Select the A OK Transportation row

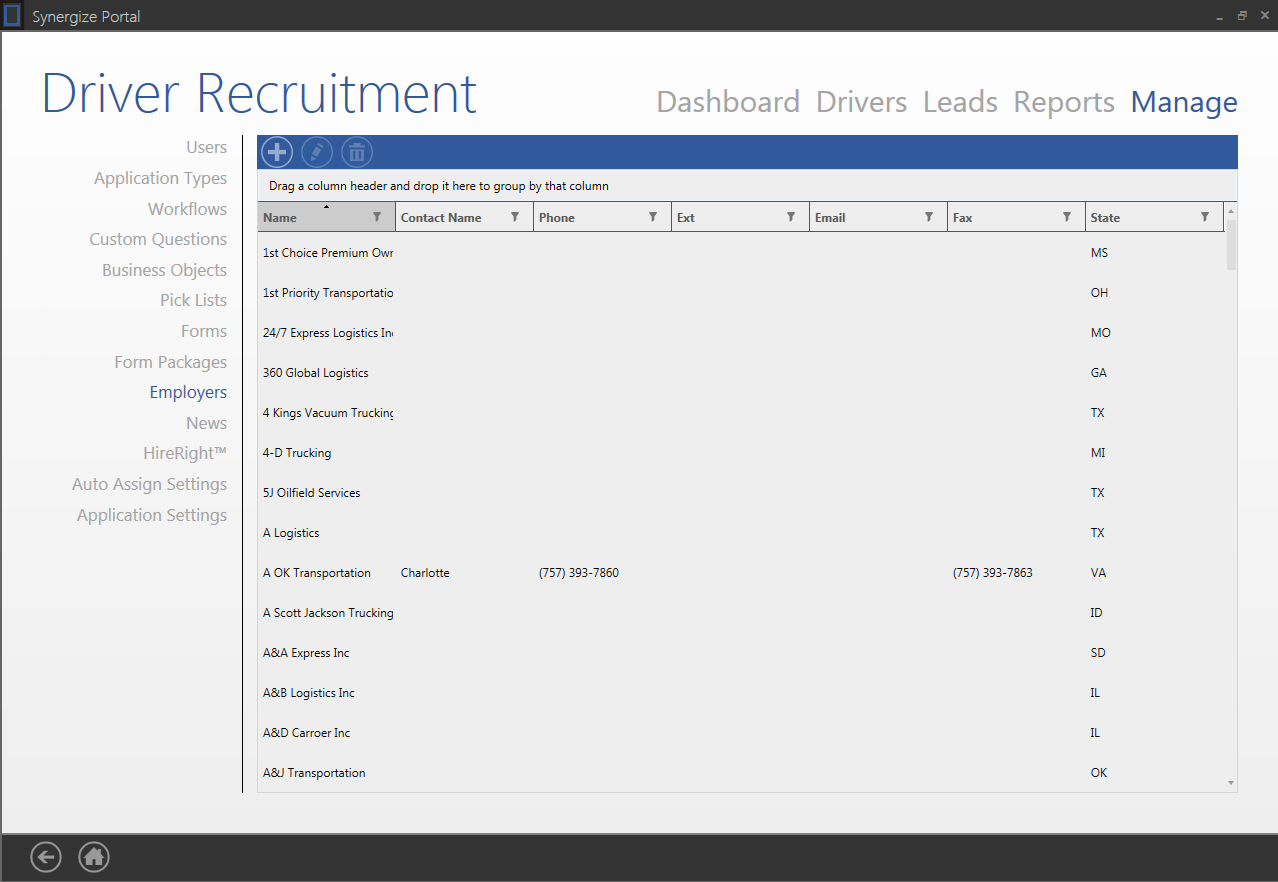tap(317, 573)
